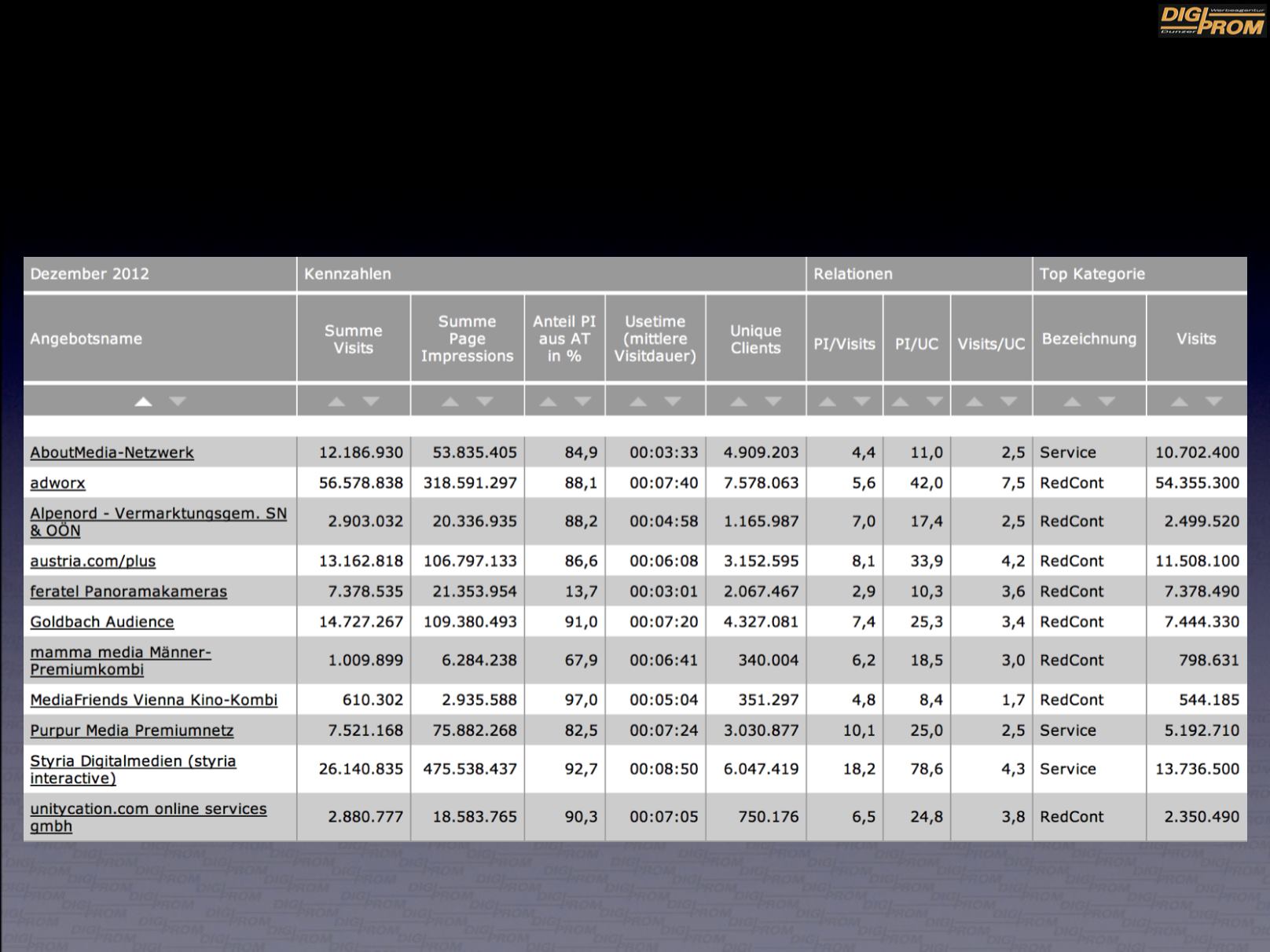Select top category visits 54.355.300
This screenshot has height=952, width=1270.
pos(1197,483)
